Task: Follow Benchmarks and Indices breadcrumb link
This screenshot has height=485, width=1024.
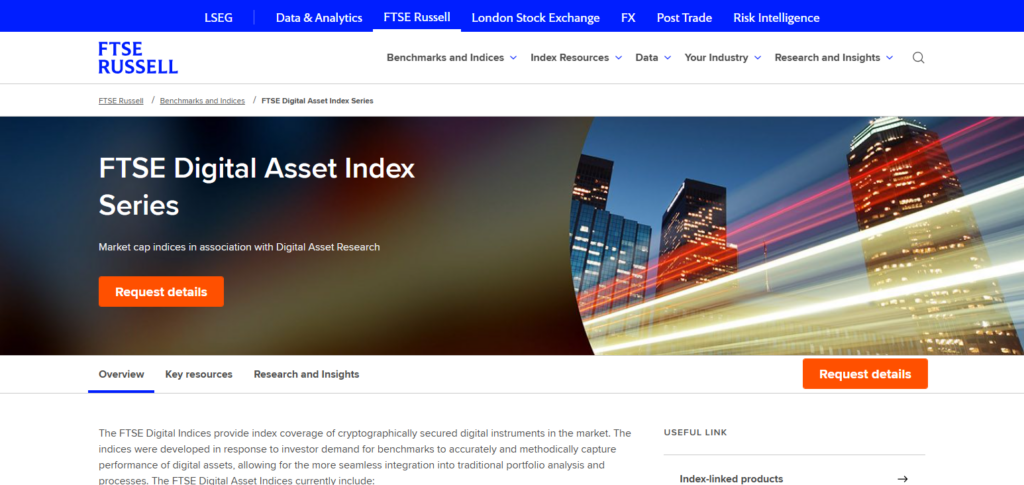Action: [202, 101]
